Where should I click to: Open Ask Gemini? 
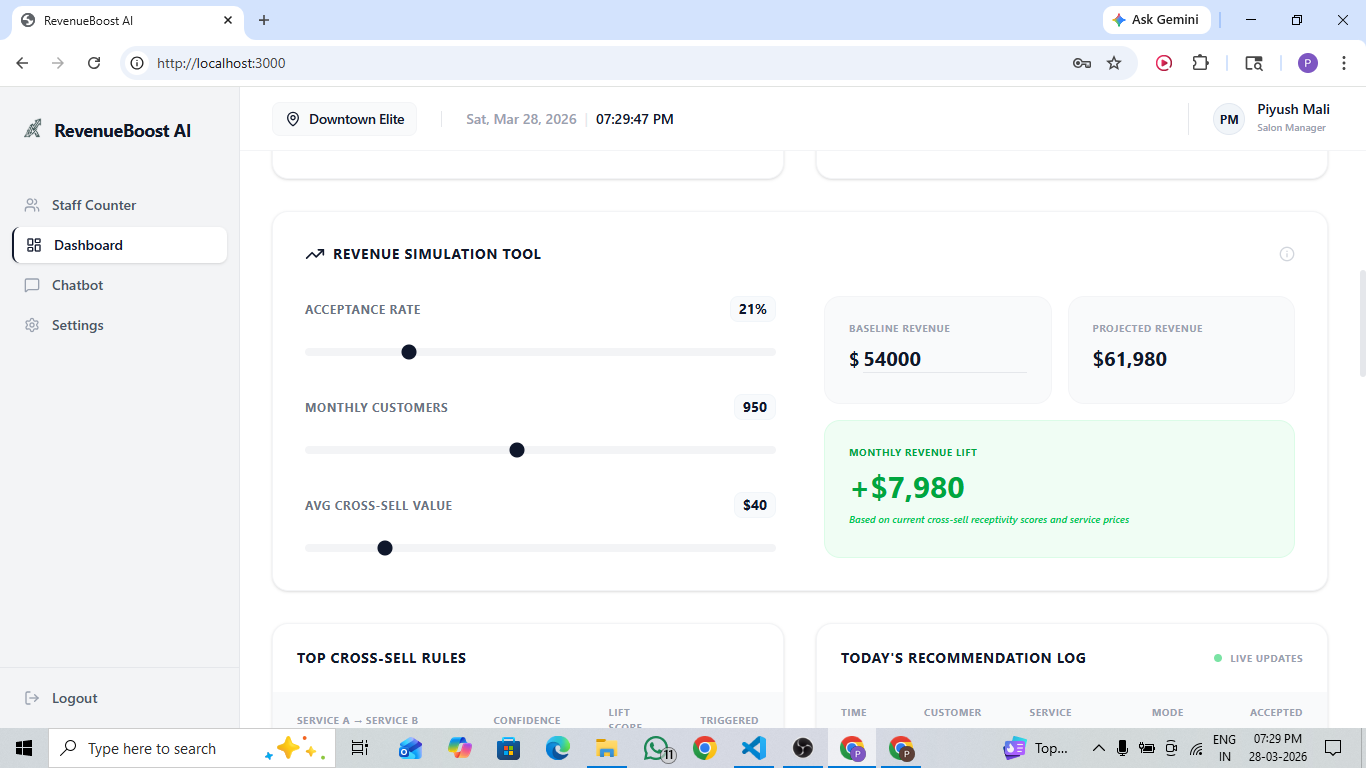point(1157,20)
